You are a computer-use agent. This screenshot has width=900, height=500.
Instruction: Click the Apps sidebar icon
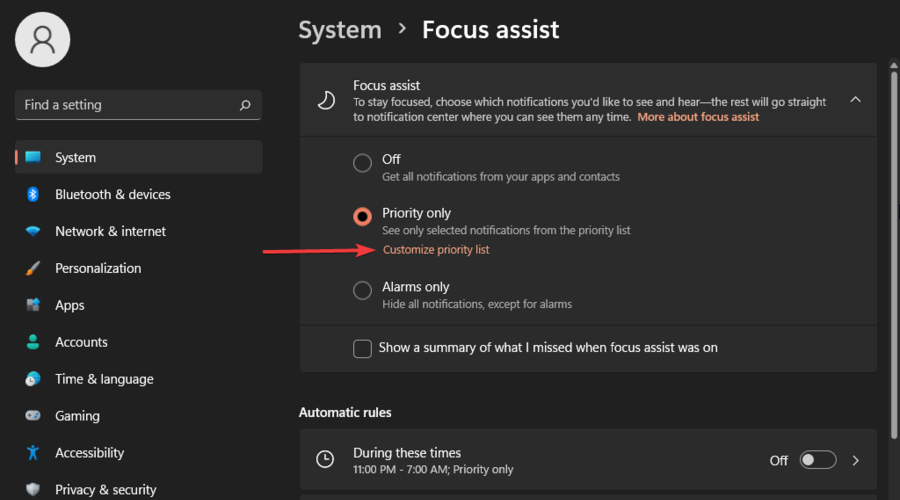click(x=33, y=305)
